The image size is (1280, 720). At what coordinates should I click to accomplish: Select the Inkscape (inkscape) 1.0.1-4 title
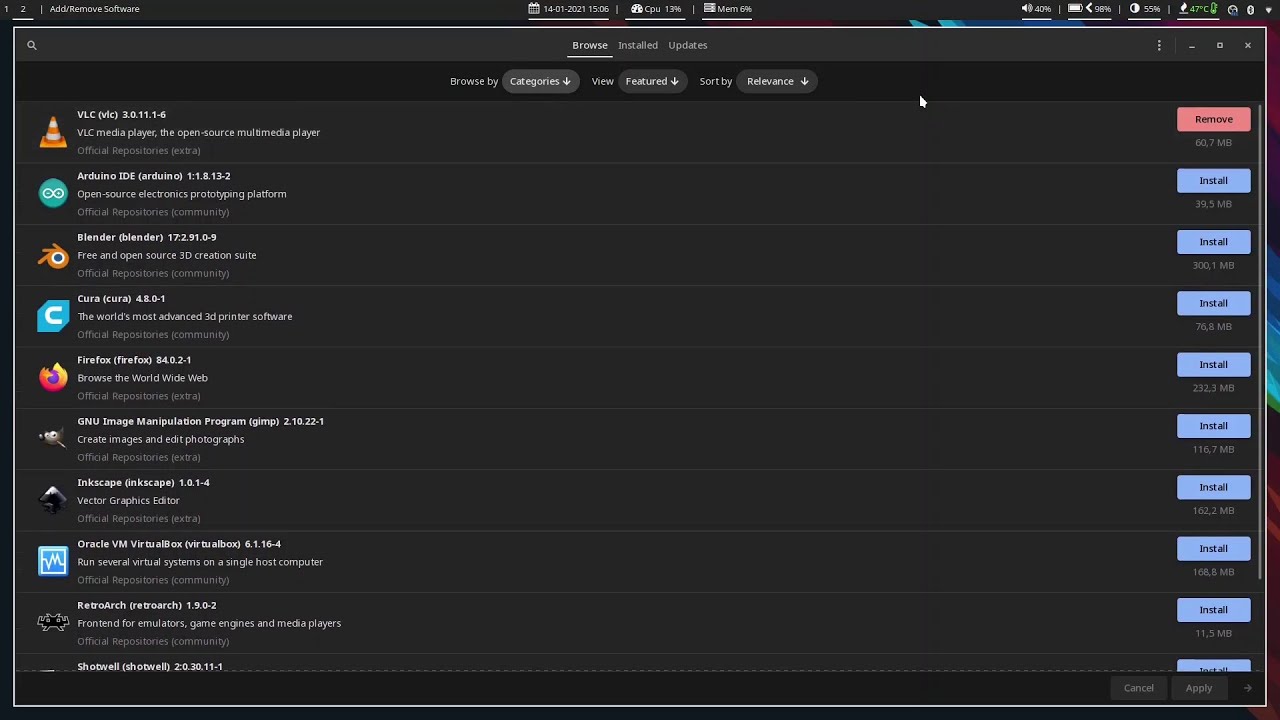click(x=143, y=482)
